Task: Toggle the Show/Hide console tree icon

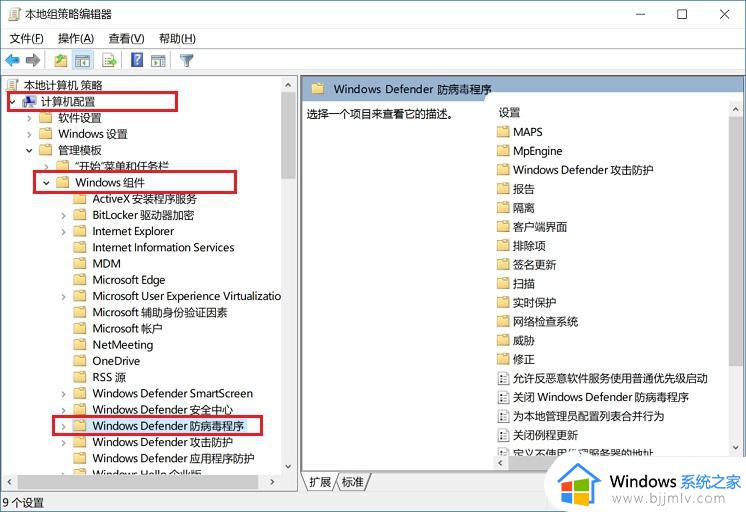Action: [x=82, y=60]
